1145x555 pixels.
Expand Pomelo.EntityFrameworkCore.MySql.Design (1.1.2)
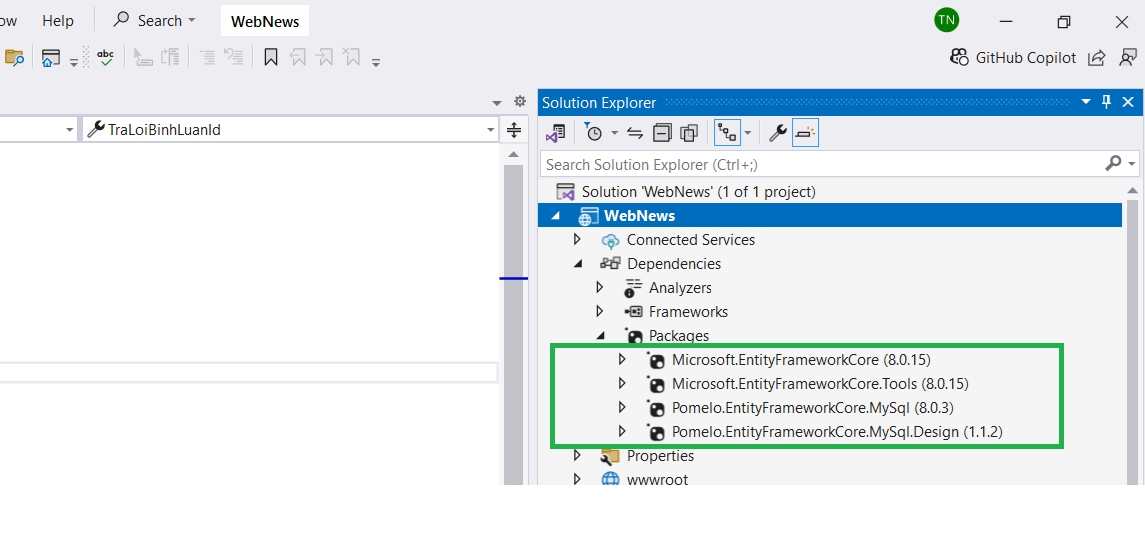pos(622,432)
